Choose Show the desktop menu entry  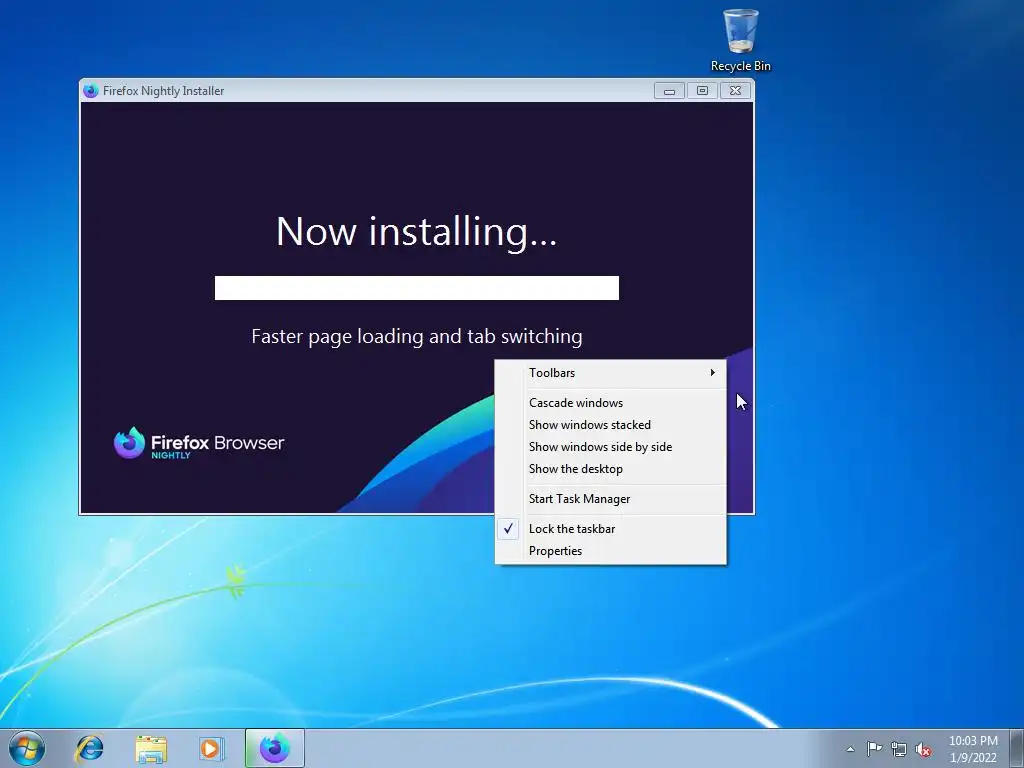pos(611,469)
